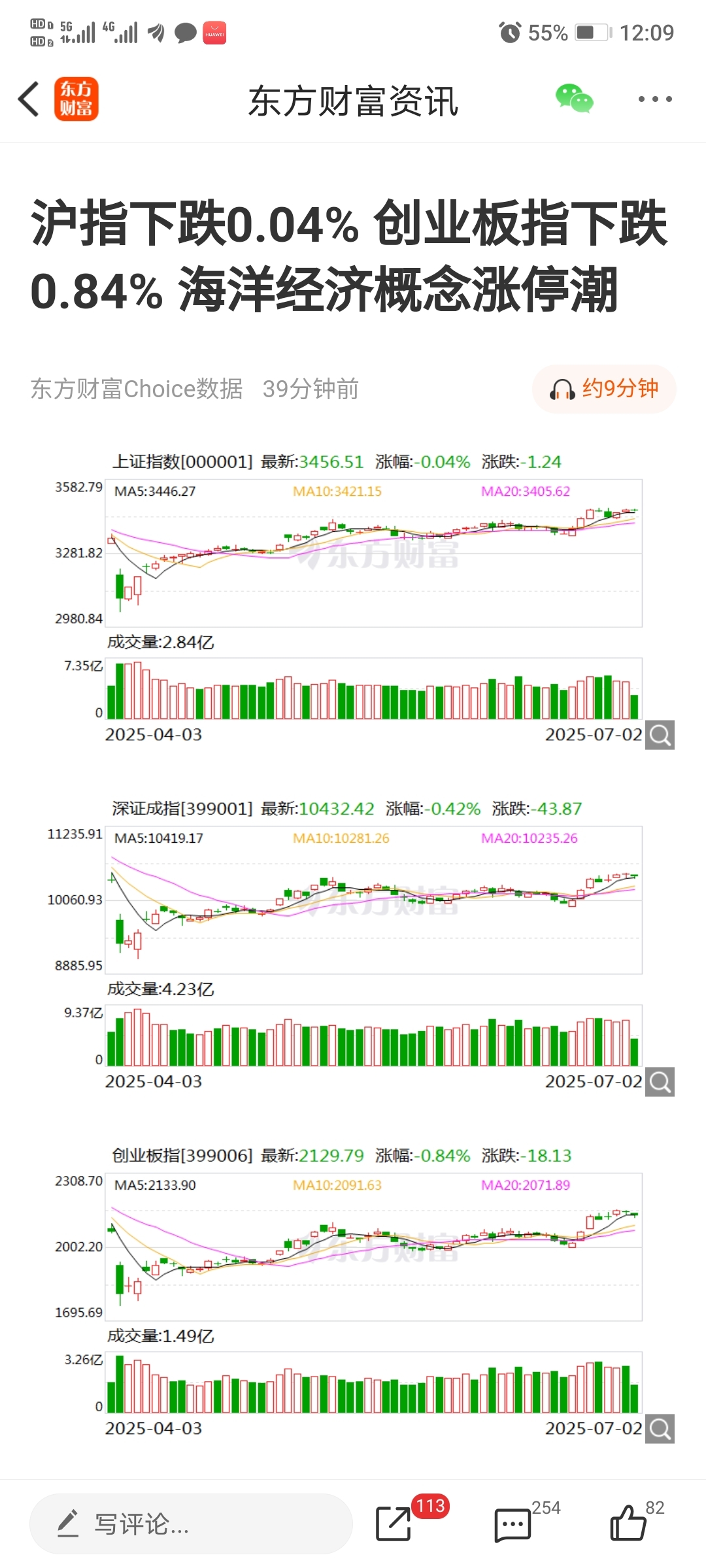This screenshot has width=706, height=1568.
Task: Tap the 成交量:2.84亿 volume label
Action: pyautogui.click(x=160, y=642)
